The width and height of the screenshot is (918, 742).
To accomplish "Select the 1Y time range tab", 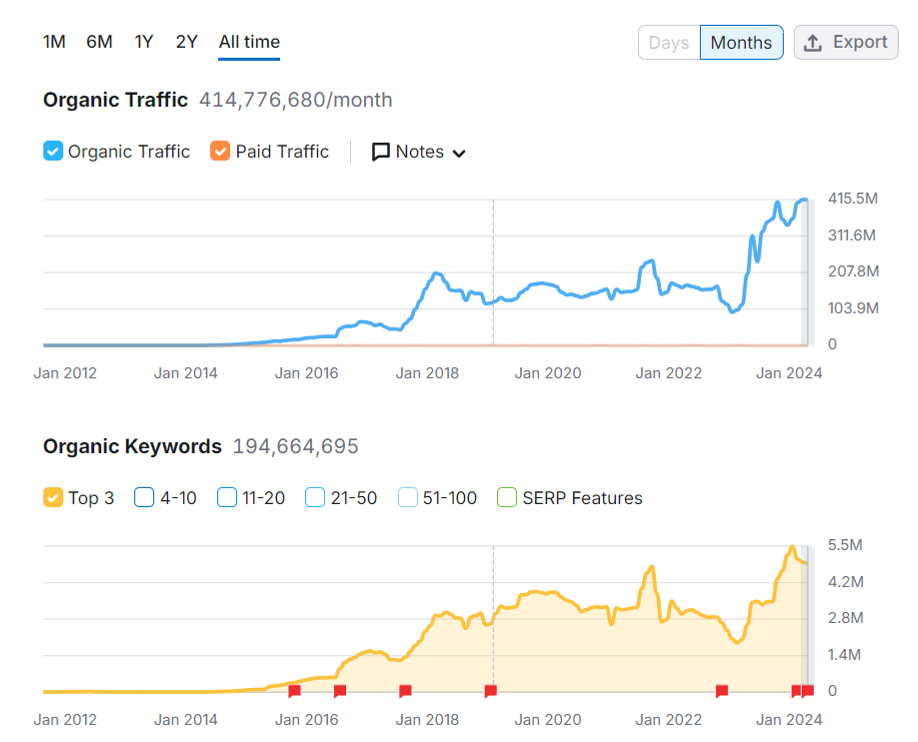I will 144,42.
